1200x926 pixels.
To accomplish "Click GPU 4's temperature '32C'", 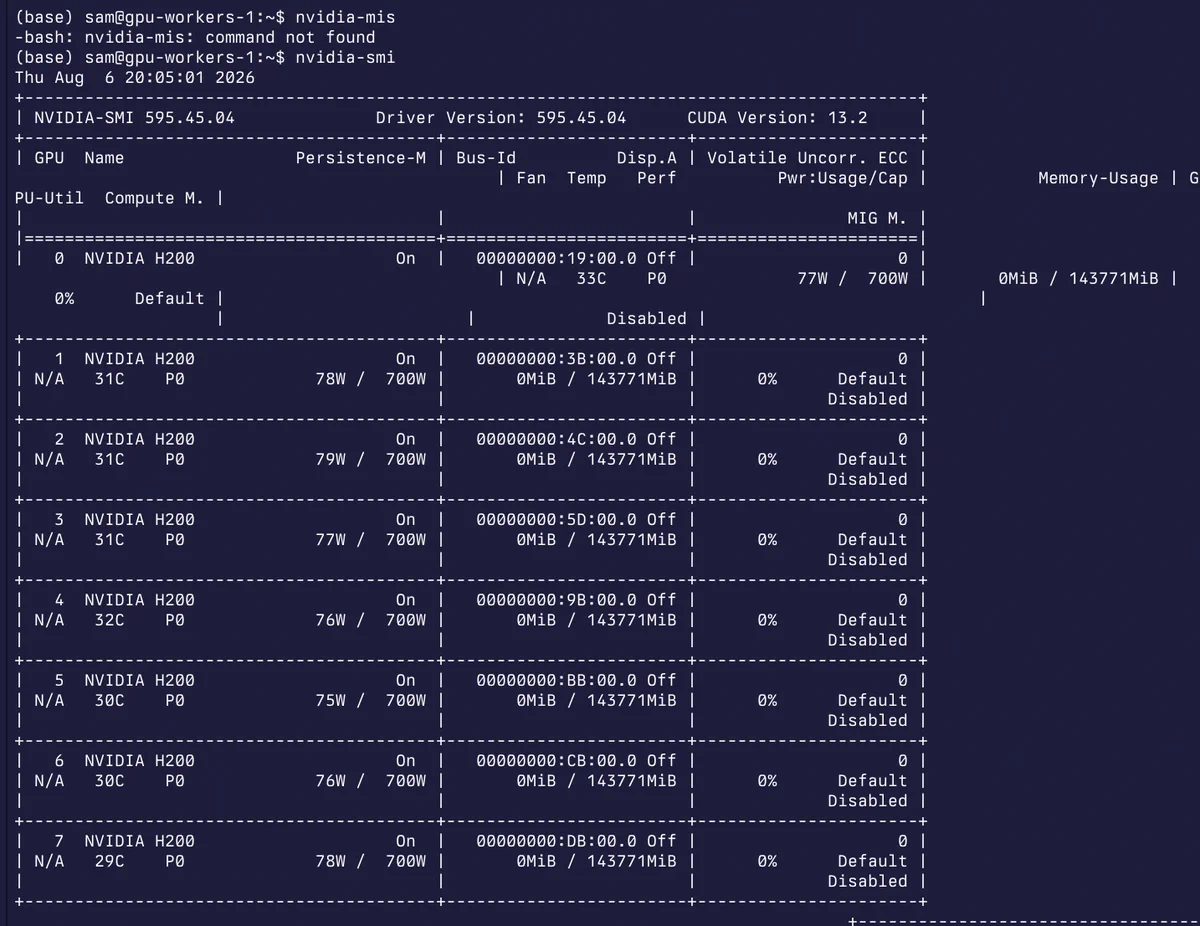I will 109,620.
